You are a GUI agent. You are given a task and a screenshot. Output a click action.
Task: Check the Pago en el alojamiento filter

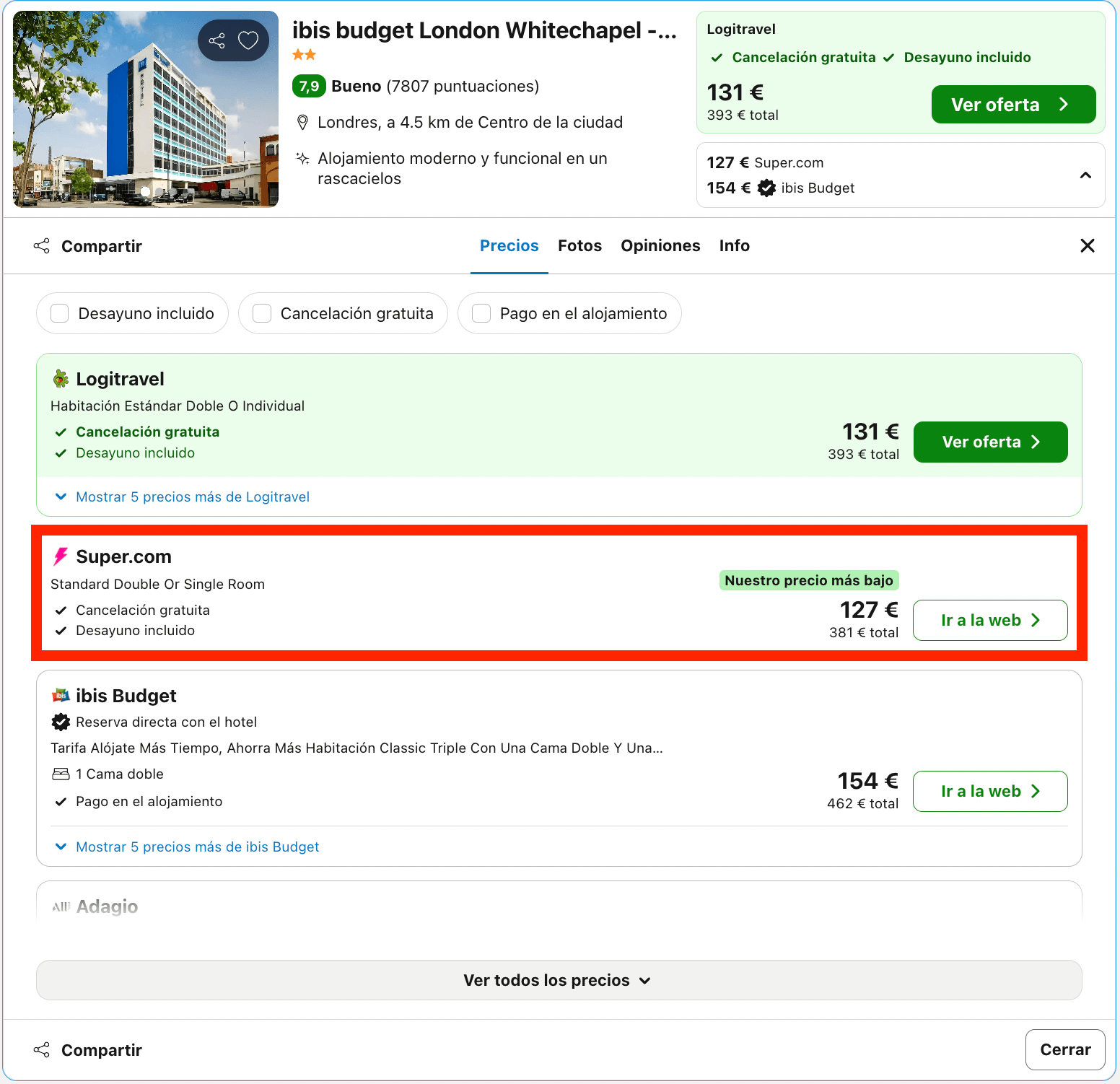click(481, 313)
